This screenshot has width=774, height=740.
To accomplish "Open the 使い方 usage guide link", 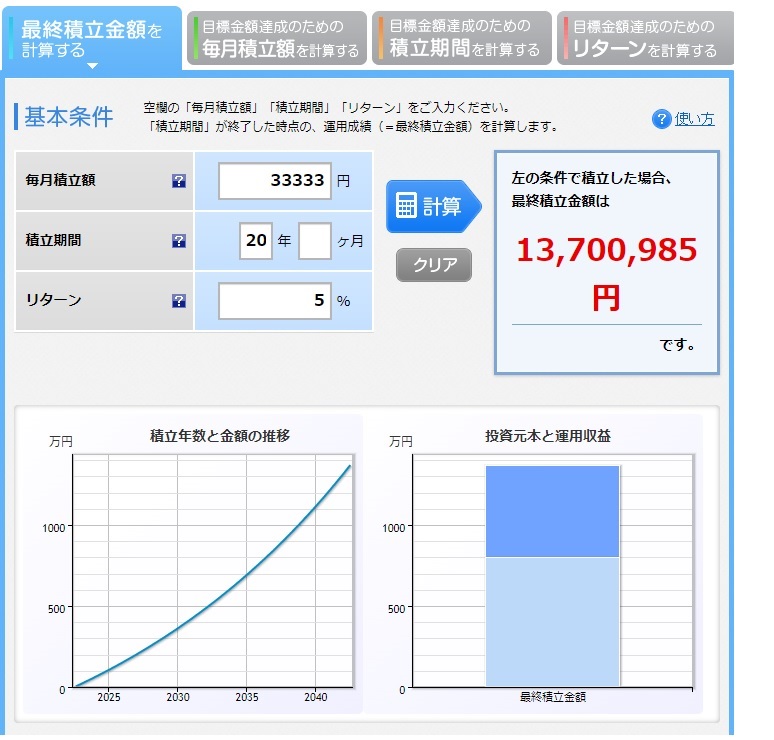I will pos(695,119).
